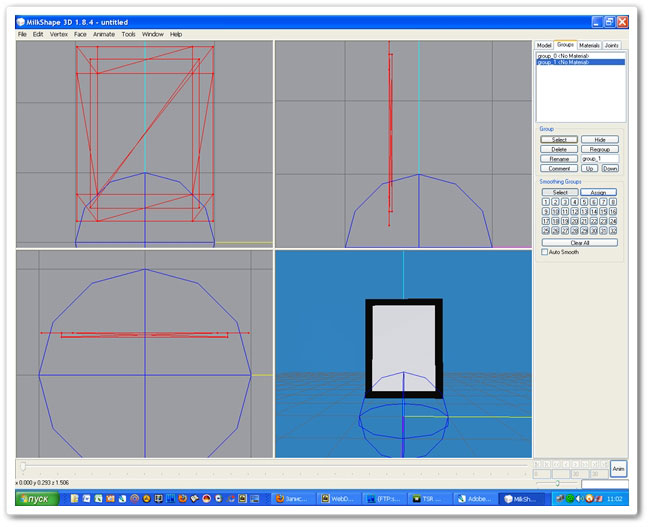Open the WebD taskbar window
Screen dimensions: 650x527
pyautogui.click(x=341, y=498)
